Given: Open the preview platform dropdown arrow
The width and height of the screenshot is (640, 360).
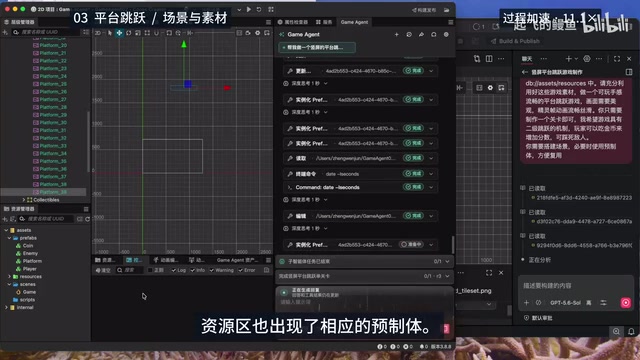Looking at the screenshot, I should 239,9.
